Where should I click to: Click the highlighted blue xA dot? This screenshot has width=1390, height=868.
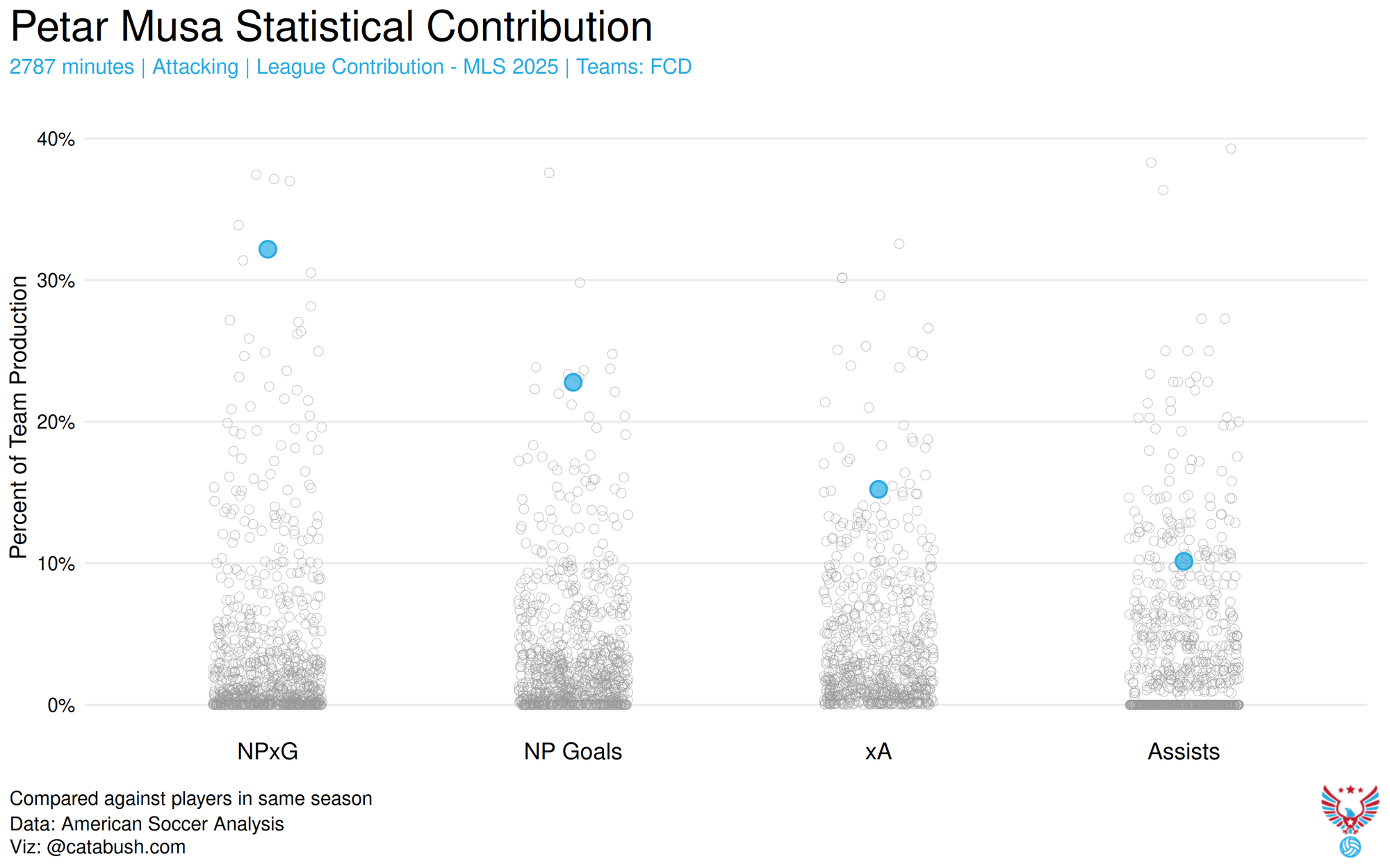[878, 489]
